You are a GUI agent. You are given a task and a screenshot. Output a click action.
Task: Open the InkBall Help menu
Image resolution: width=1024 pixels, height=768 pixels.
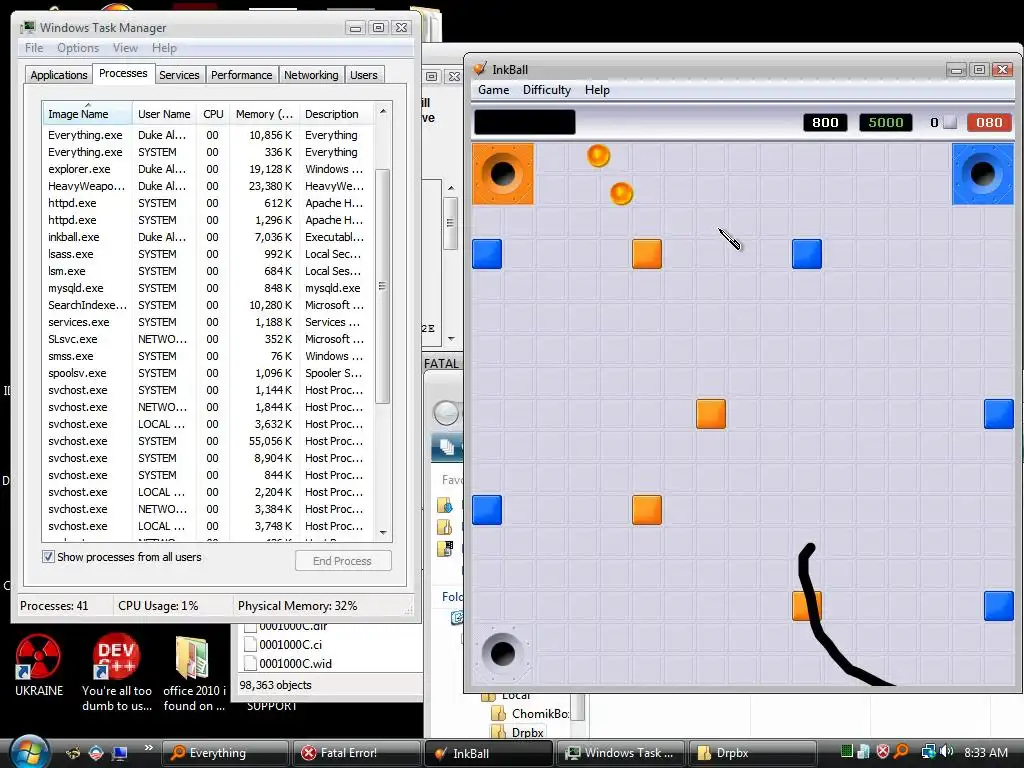click(x=597, y=90)
